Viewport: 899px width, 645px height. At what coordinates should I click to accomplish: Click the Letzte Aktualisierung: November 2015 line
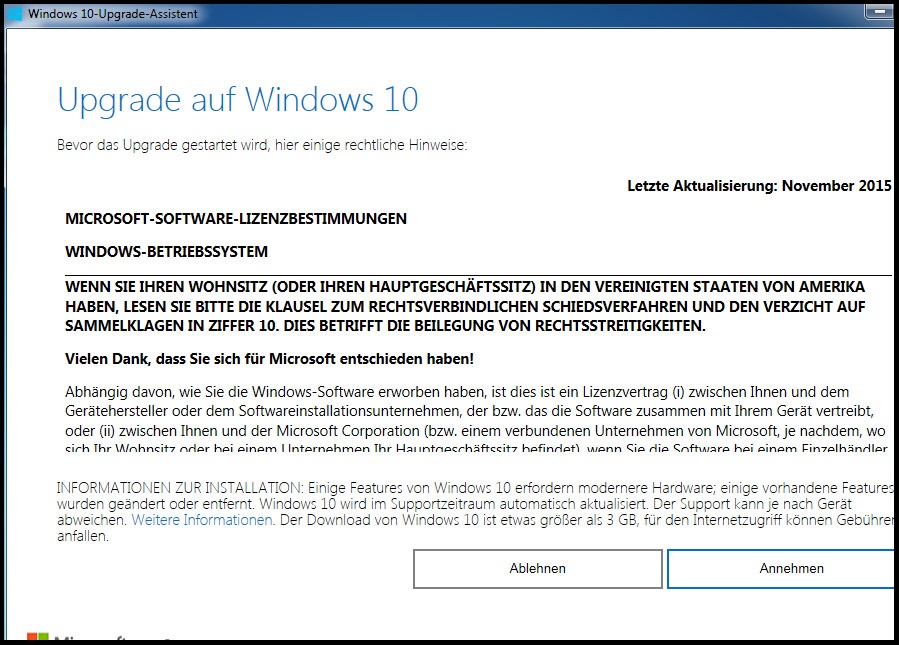point(759,186)
